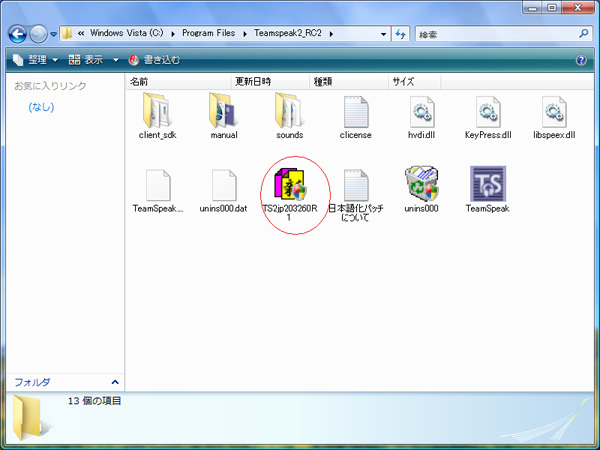The width and height of the screenshot is (600, 450).
Task: Maximize the Explorer window
Action: click(552, 7)
